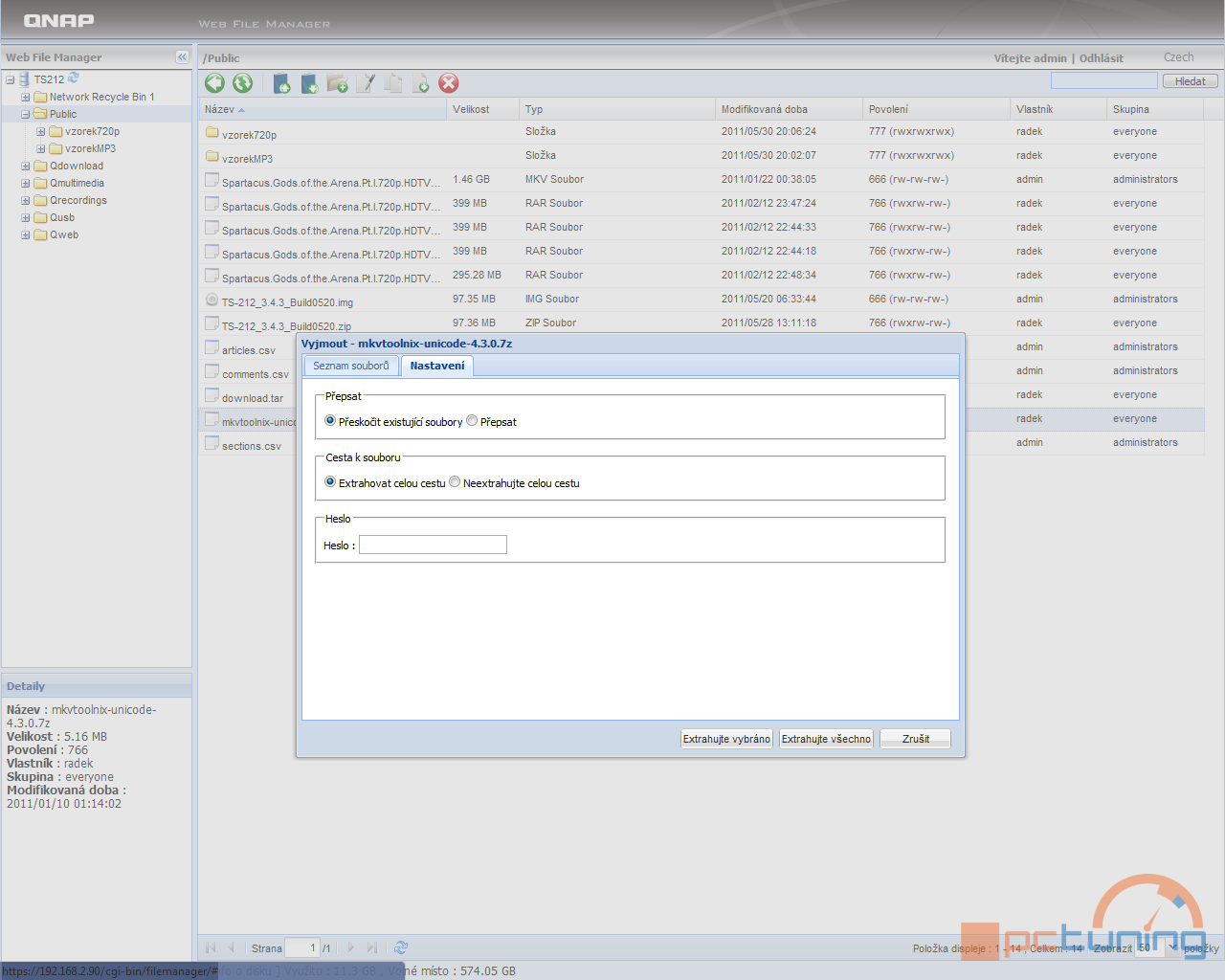Image resolution: width=1225 pixels, height=980 pixels.
Task: Expand the Qmultimedia tree node
Action: click(26, 183)
